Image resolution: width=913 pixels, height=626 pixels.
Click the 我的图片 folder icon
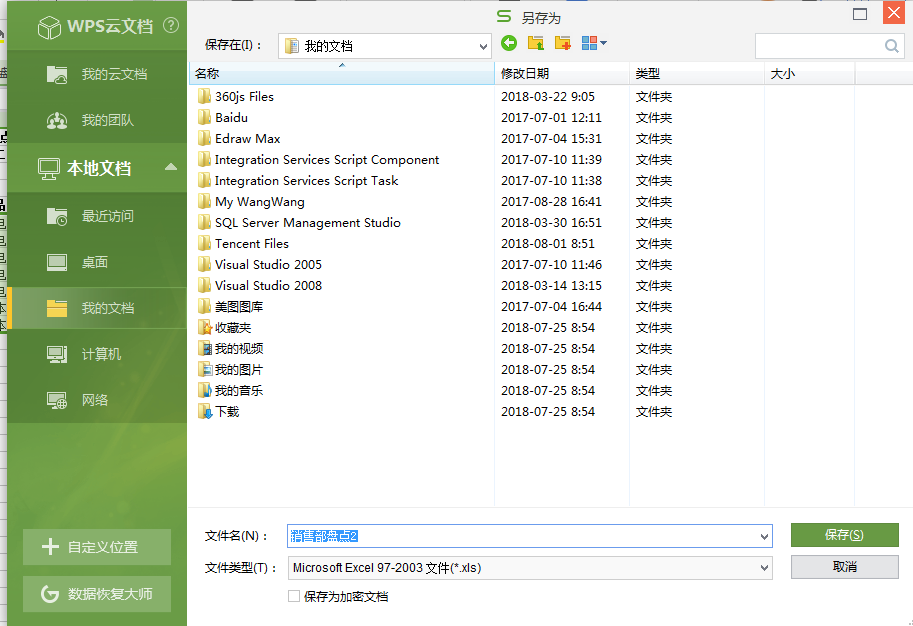coord(204,369)
